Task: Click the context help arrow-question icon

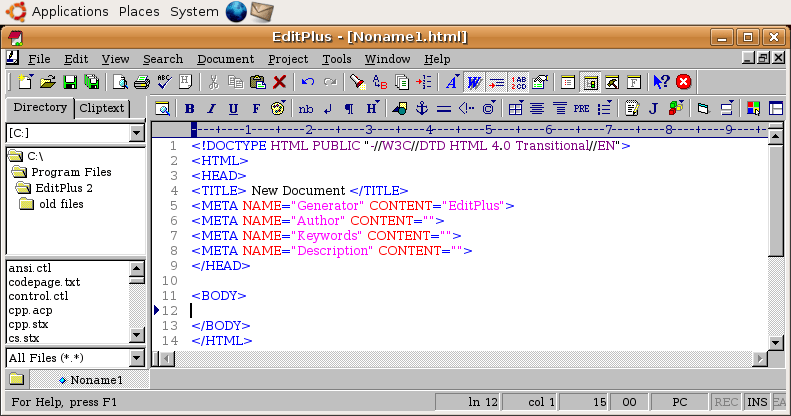Action: coord(661,82)
